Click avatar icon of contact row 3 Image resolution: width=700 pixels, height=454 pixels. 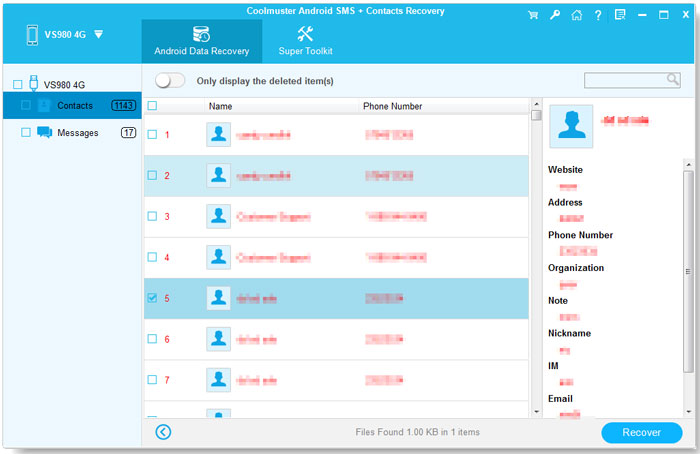point(218,216)
